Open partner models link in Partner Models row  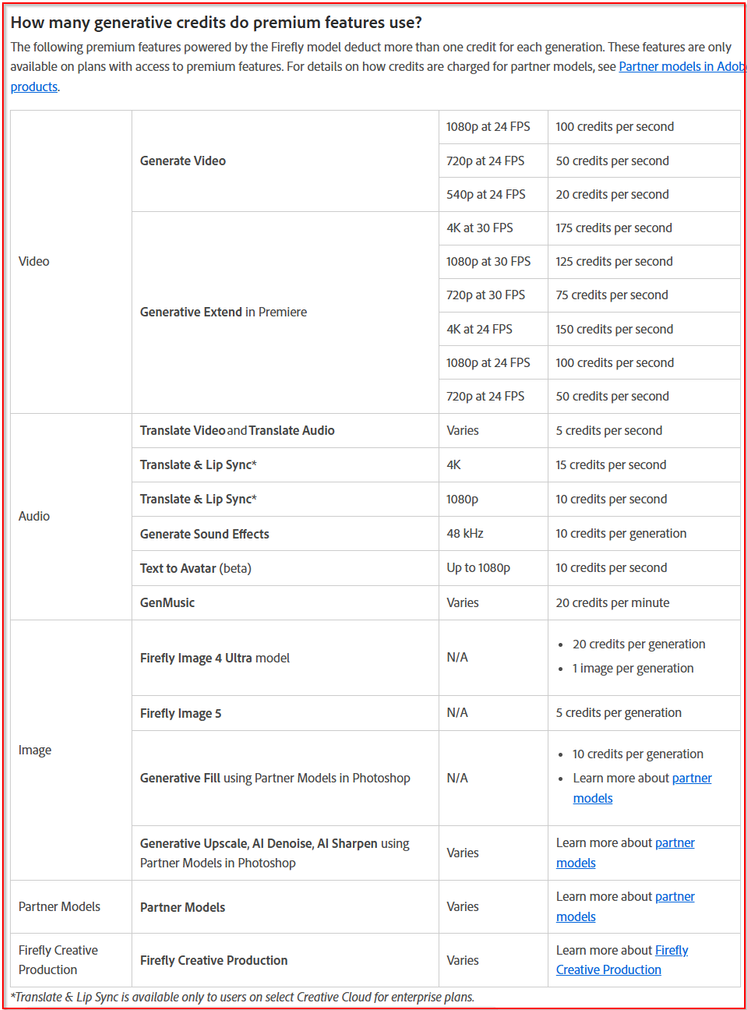click(x=675, y=897)
